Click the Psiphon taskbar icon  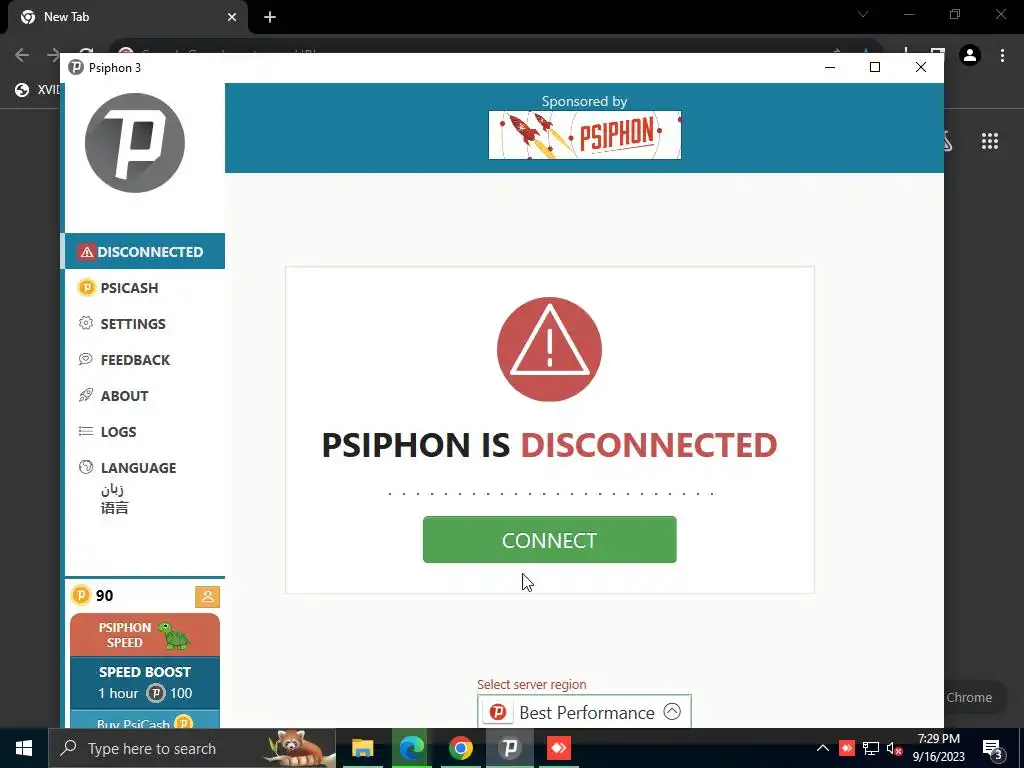(x=509, y=748)
